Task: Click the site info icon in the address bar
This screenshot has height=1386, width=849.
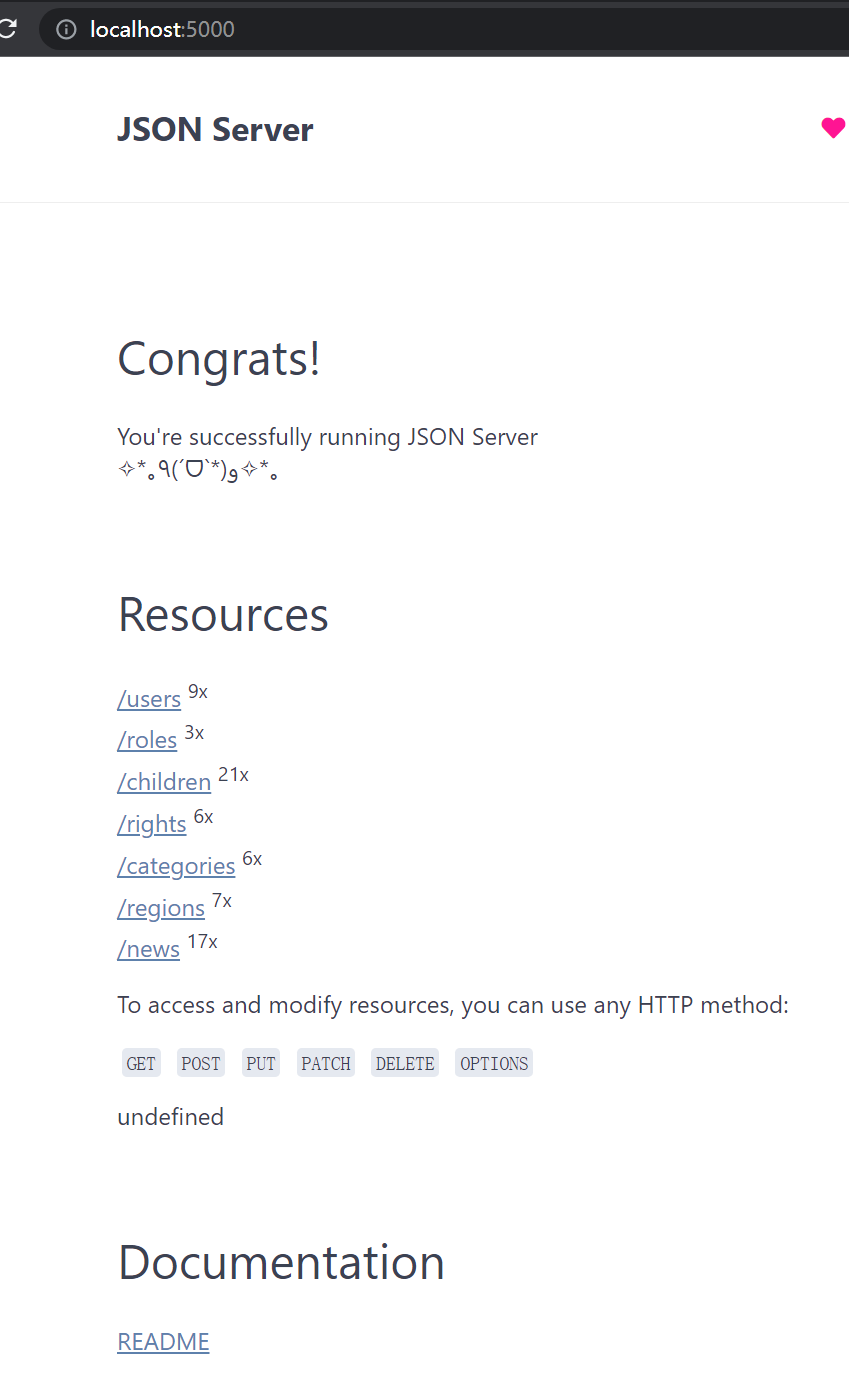Action: [65, 29]
